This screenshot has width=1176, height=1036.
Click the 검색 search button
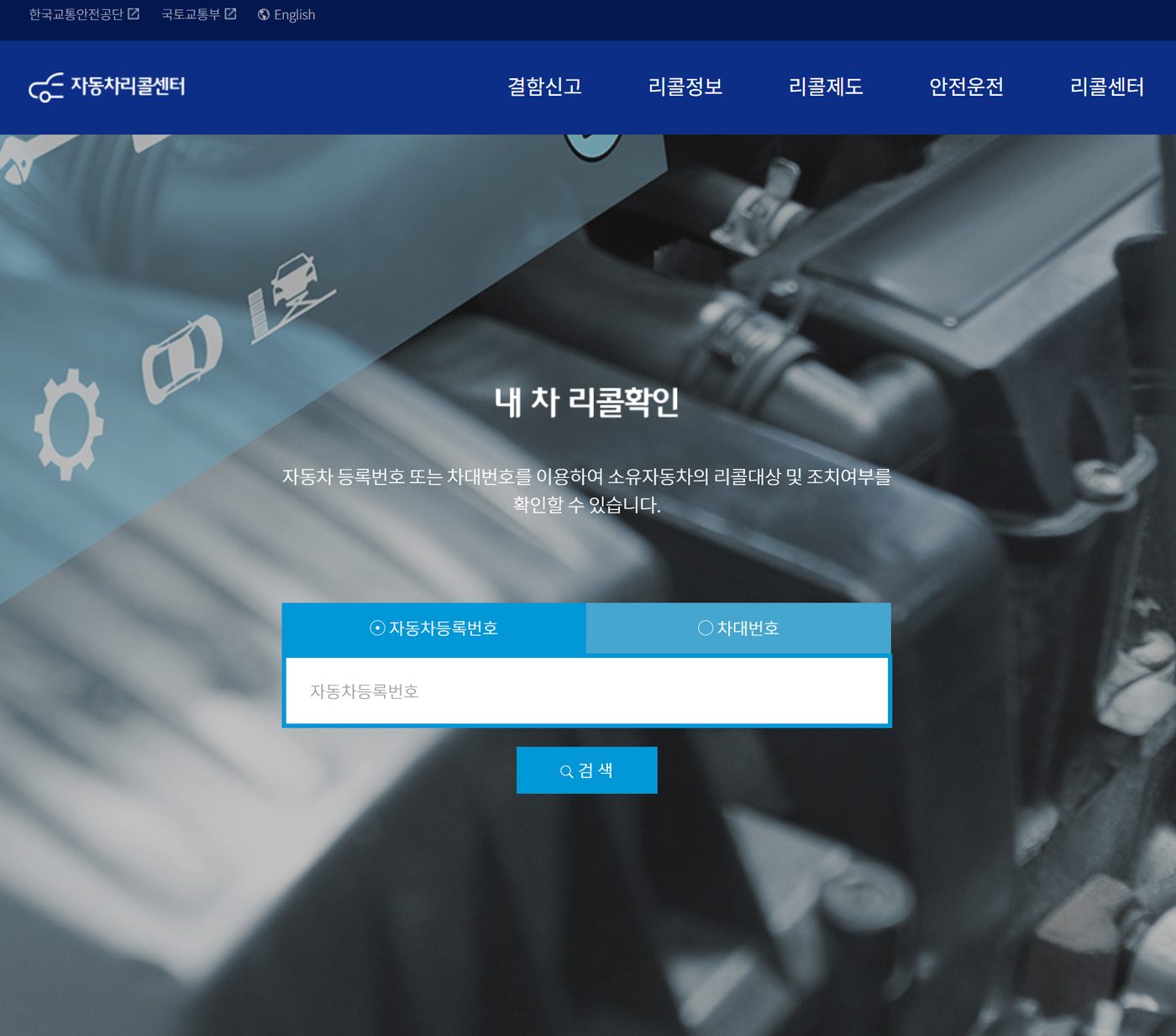[586, 770]
